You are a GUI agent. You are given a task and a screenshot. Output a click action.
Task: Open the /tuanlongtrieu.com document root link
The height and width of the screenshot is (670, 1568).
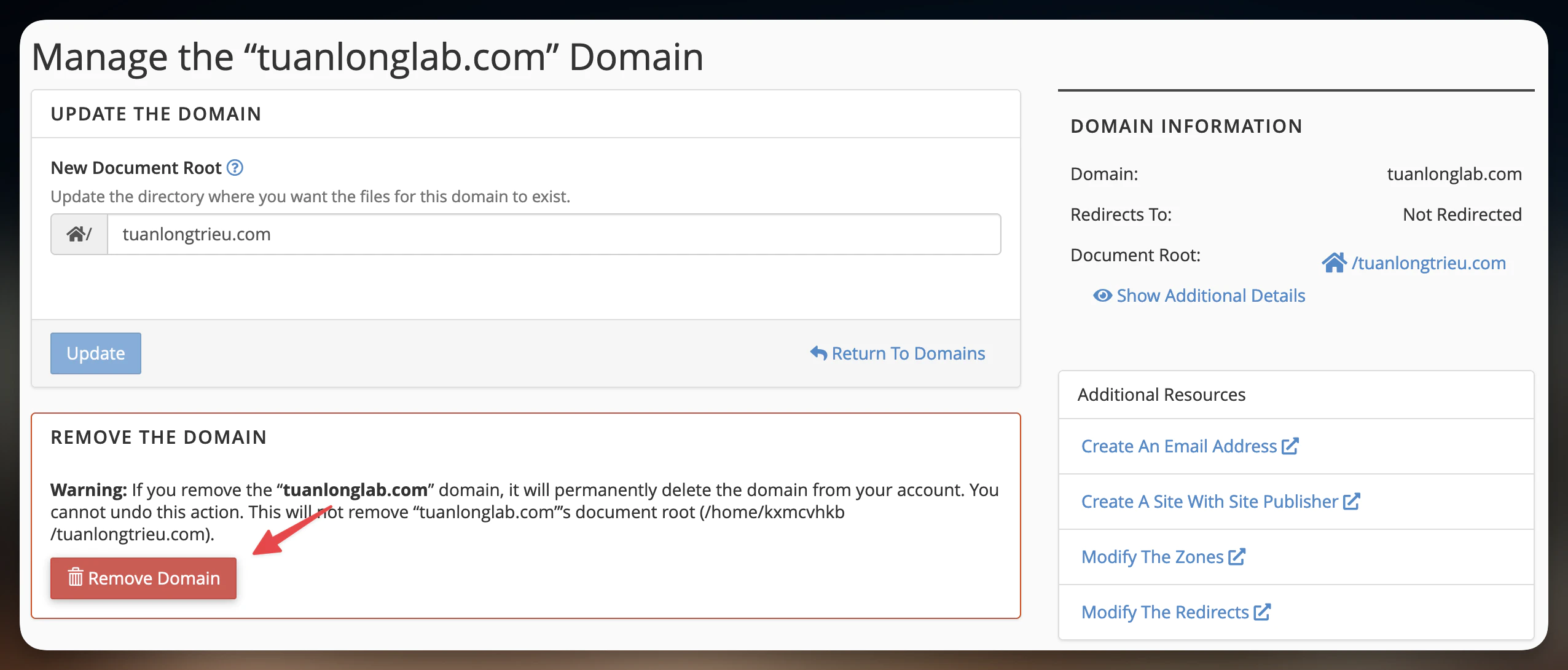(x=1429, y=263)
